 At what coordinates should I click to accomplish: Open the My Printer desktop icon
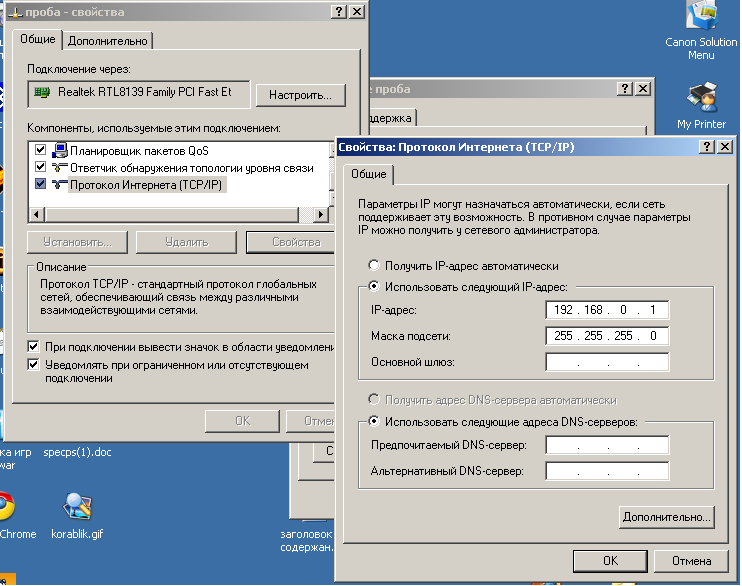[x=701, y=100]
